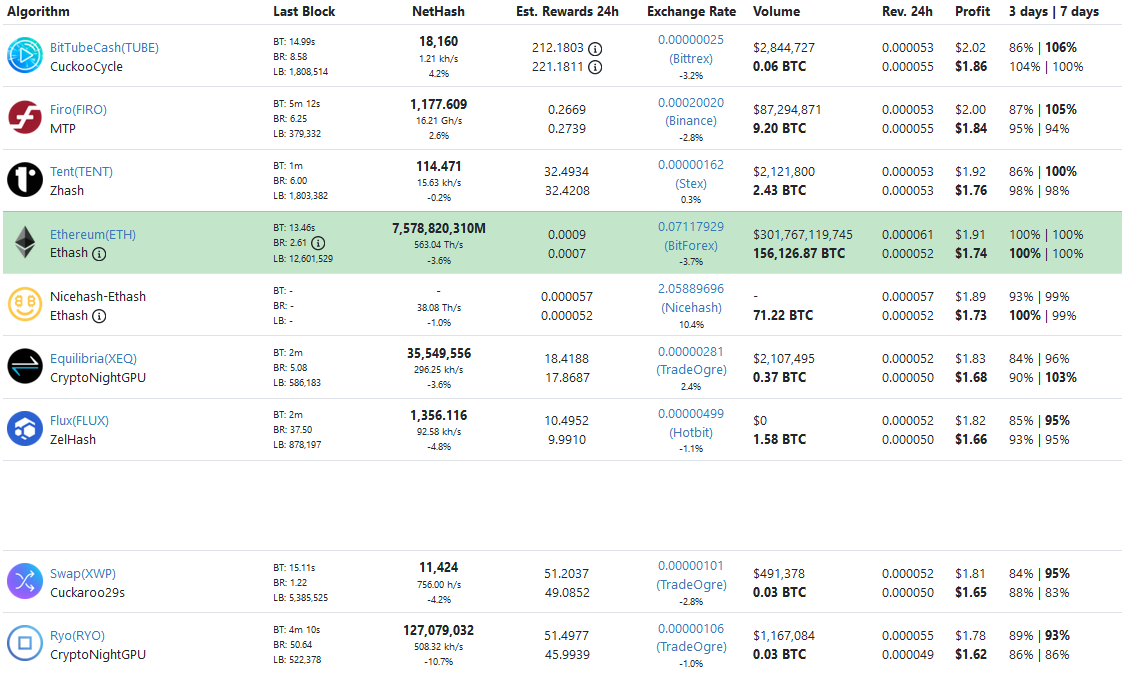
Task: Click the Ryo coin logo
Action: coord(25,643)
